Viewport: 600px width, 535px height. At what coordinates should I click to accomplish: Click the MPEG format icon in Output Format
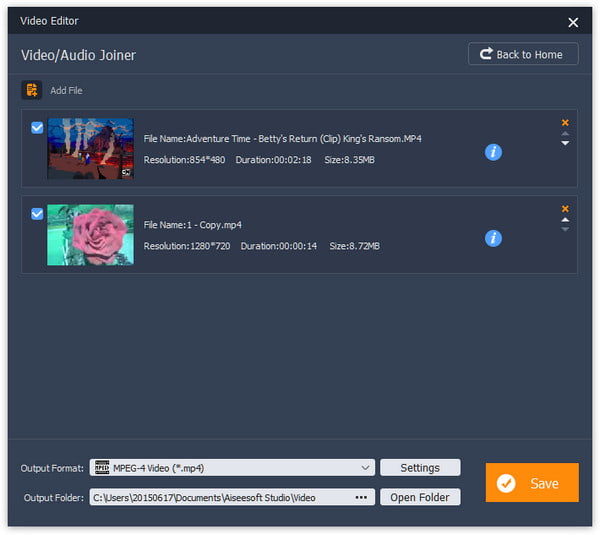pyautogui.click(x=102, y=468)
